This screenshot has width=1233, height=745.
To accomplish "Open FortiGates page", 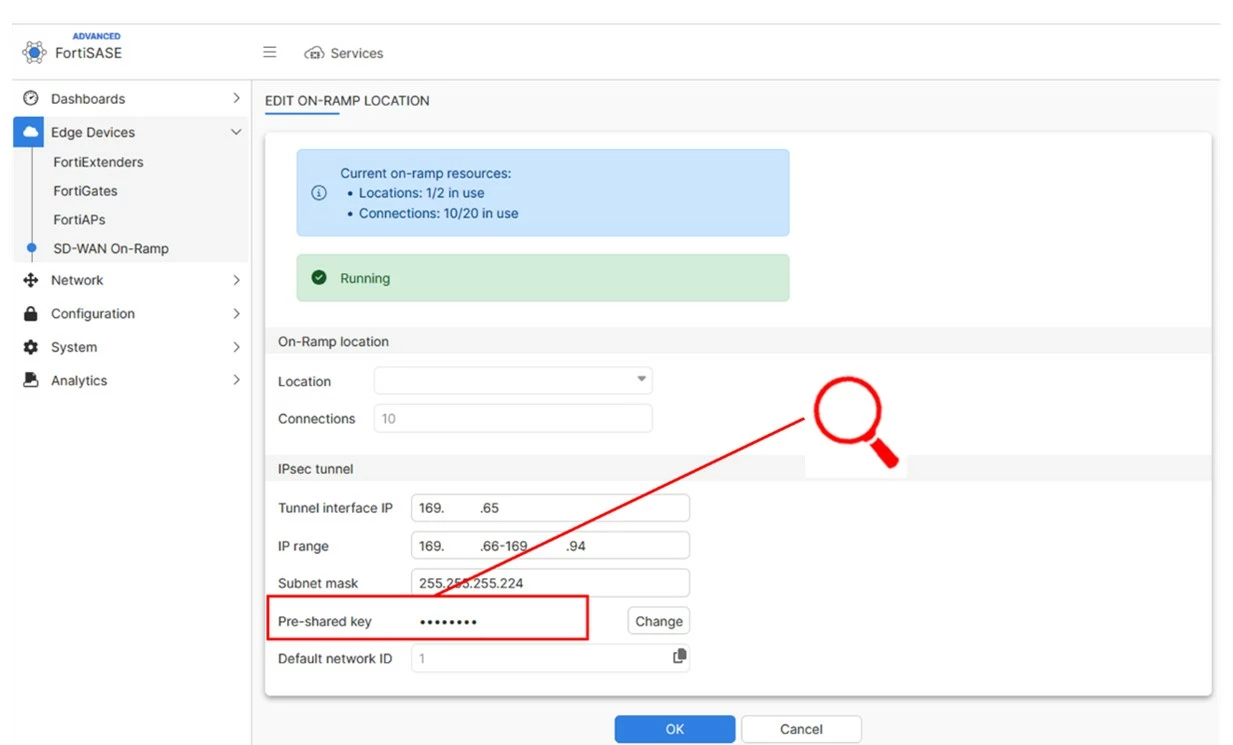I will (x=85, y=191).
